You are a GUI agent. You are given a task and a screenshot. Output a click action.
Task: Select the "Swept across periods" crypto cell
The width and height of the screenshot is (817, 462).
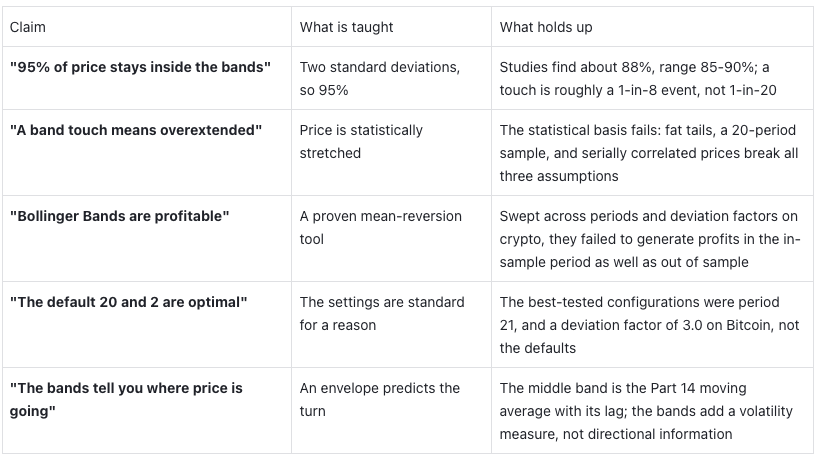(649, 239)
